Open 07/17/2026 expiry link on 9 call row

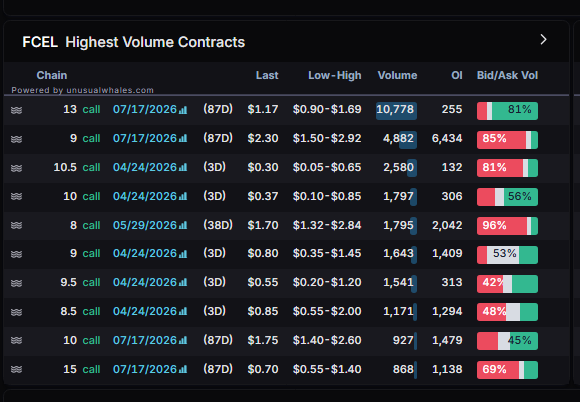pyautogui.click(x=145, y=138)
